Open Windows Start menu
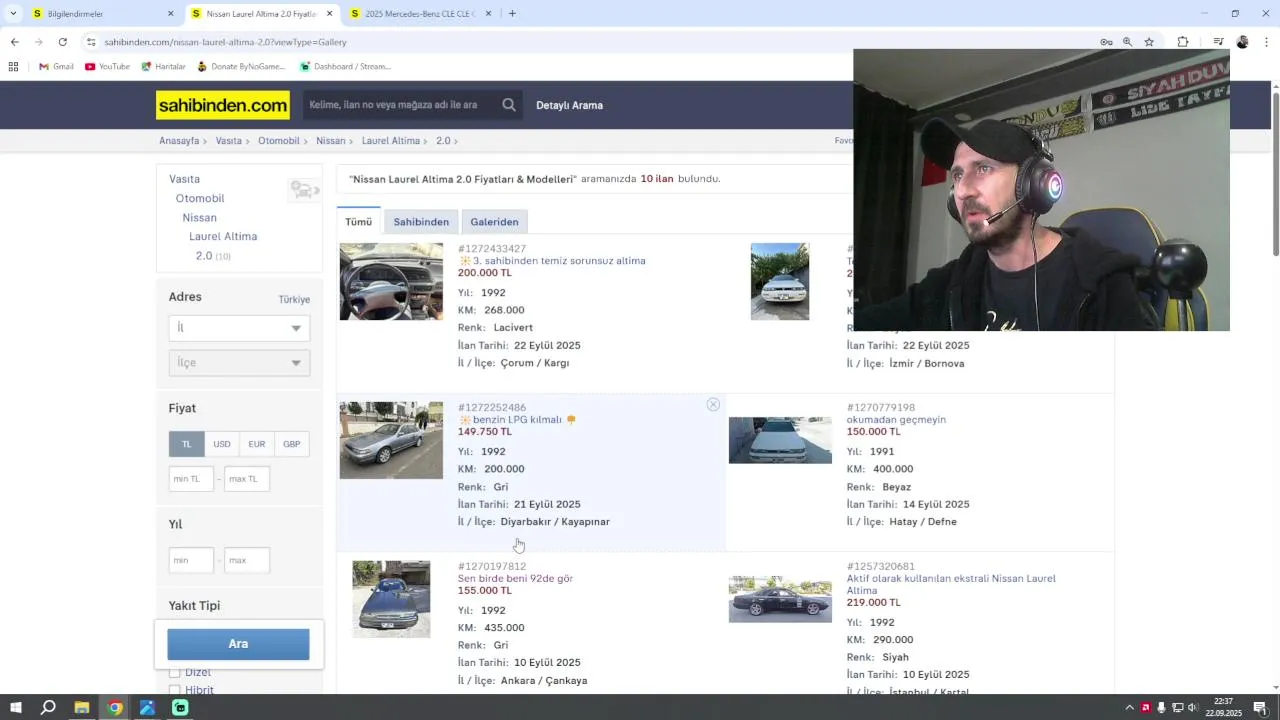1280x720 pixels. click(x=15, y=708)
